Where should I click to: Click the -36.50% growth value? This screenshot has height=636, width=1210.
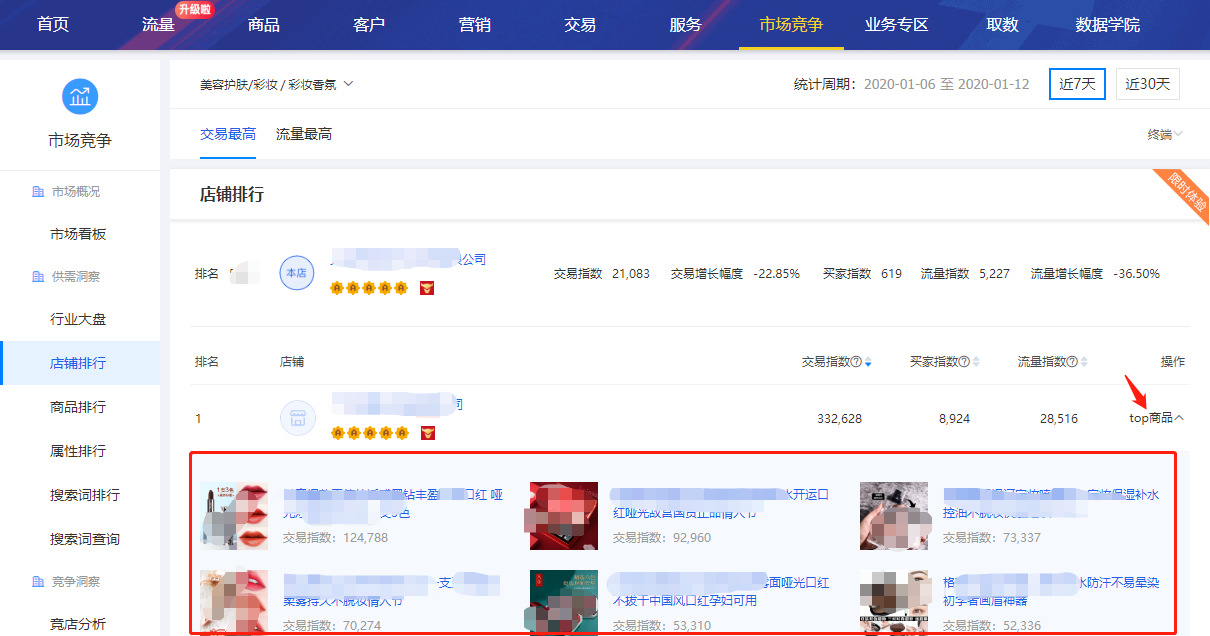1136,273
